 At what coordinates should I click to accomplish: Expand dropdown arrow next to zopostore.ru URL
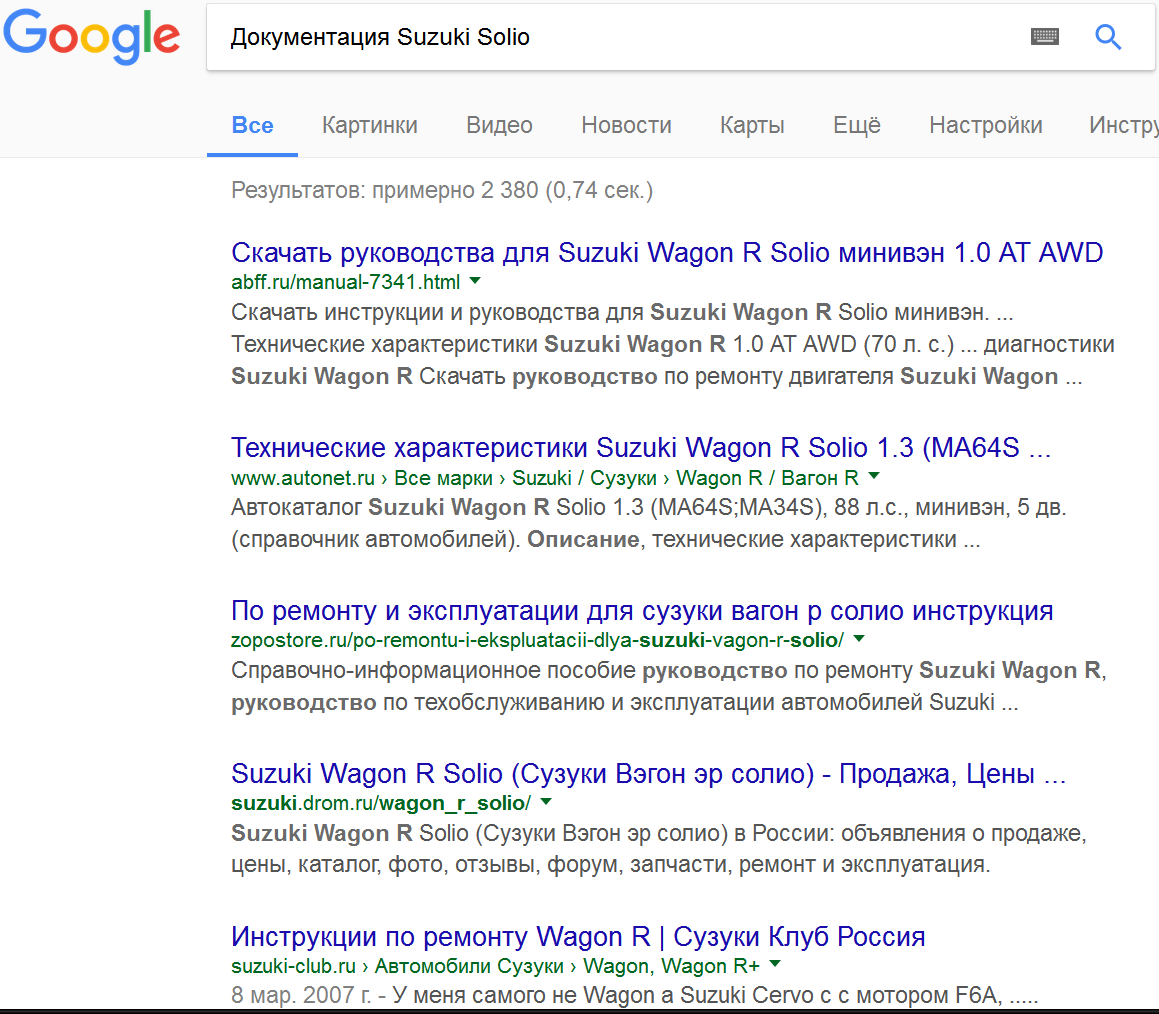click(x=859, y=639)
